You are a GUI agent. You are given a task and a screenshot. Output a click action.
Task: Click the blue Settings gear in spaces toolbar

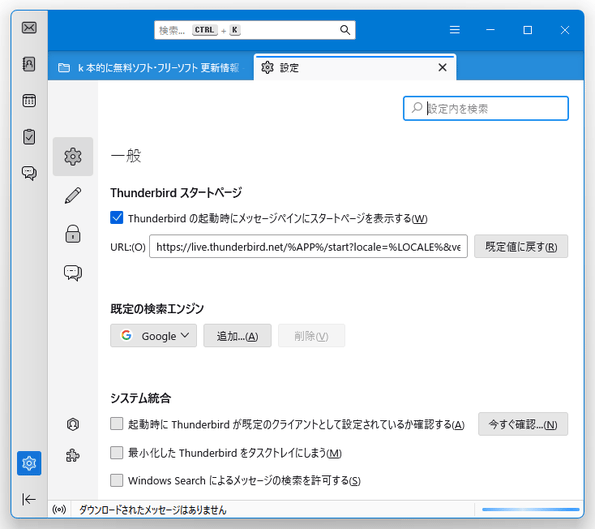point(29,463)
